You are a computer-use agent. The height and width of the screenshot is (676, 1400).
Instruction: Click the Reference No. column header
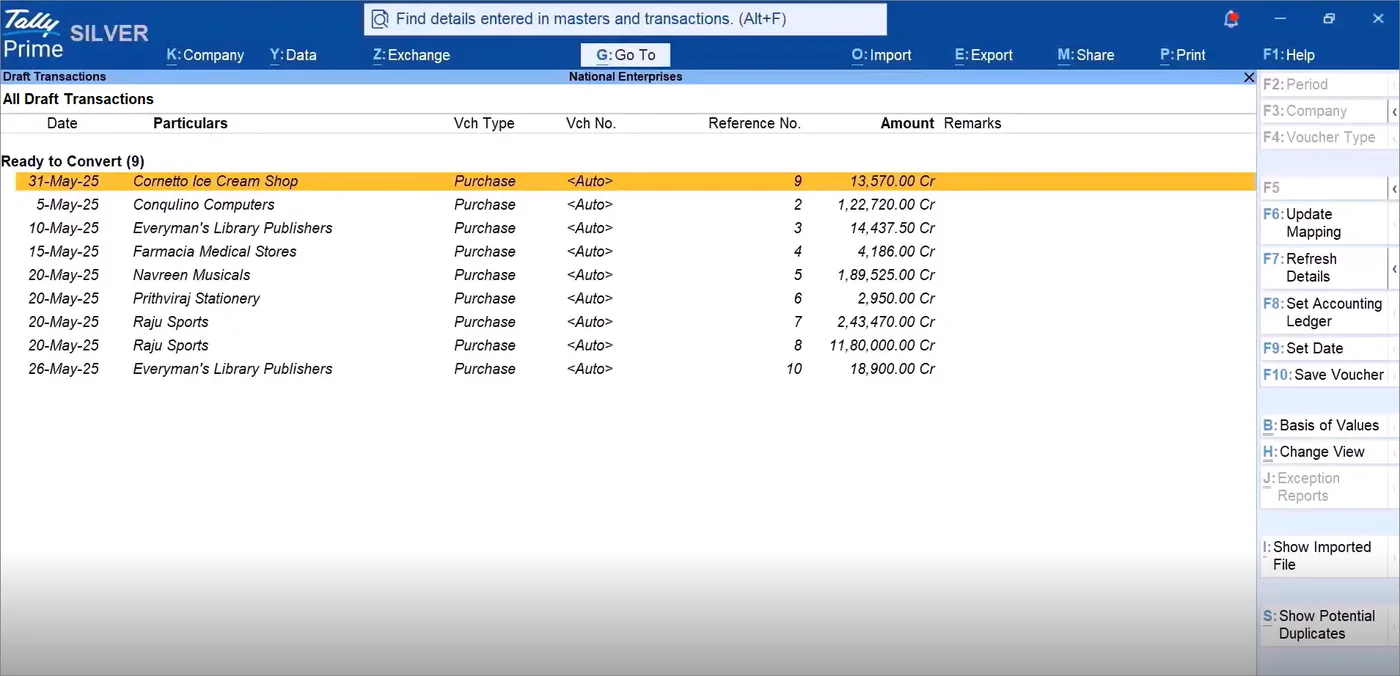[755, 123]
